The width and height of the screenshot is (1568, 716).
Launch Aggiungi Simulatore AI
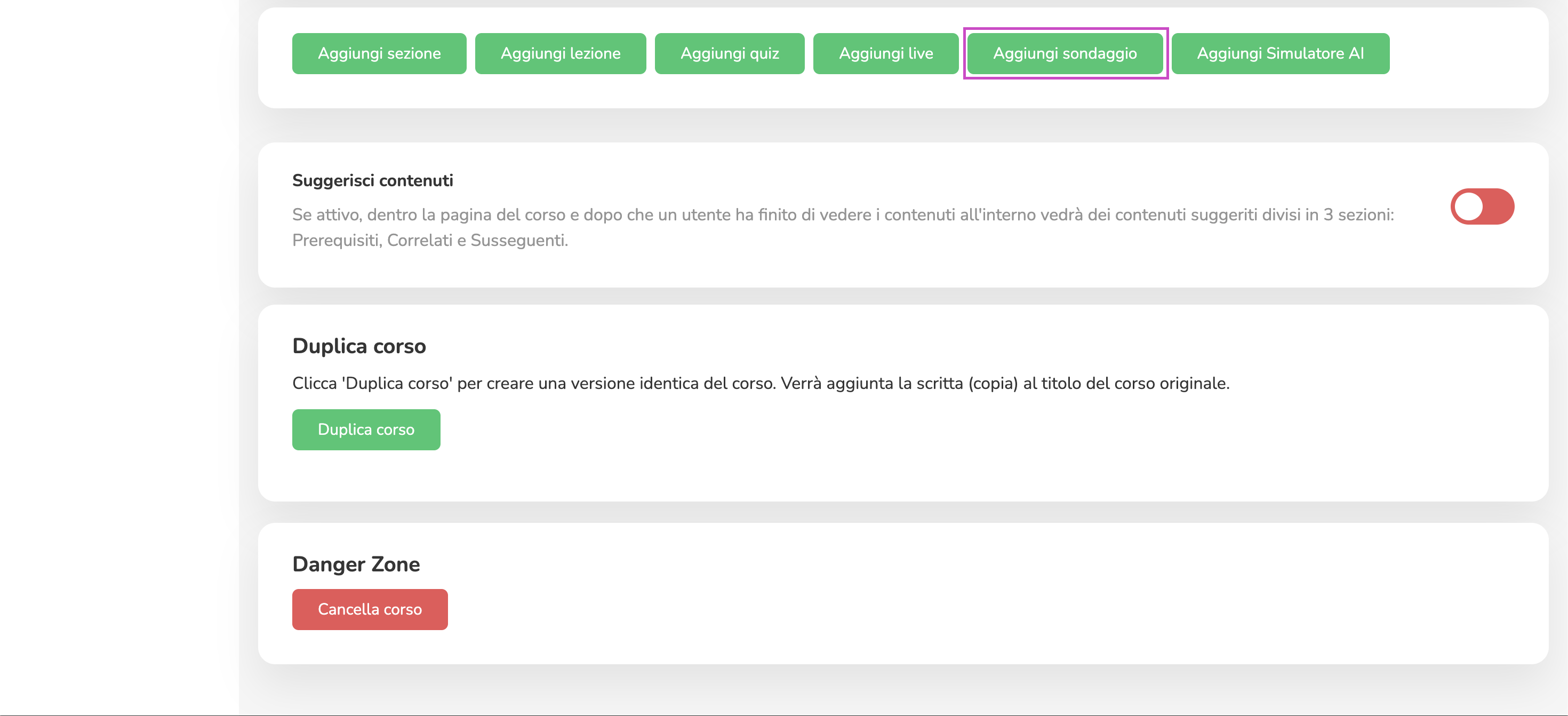click(1280, 53)
